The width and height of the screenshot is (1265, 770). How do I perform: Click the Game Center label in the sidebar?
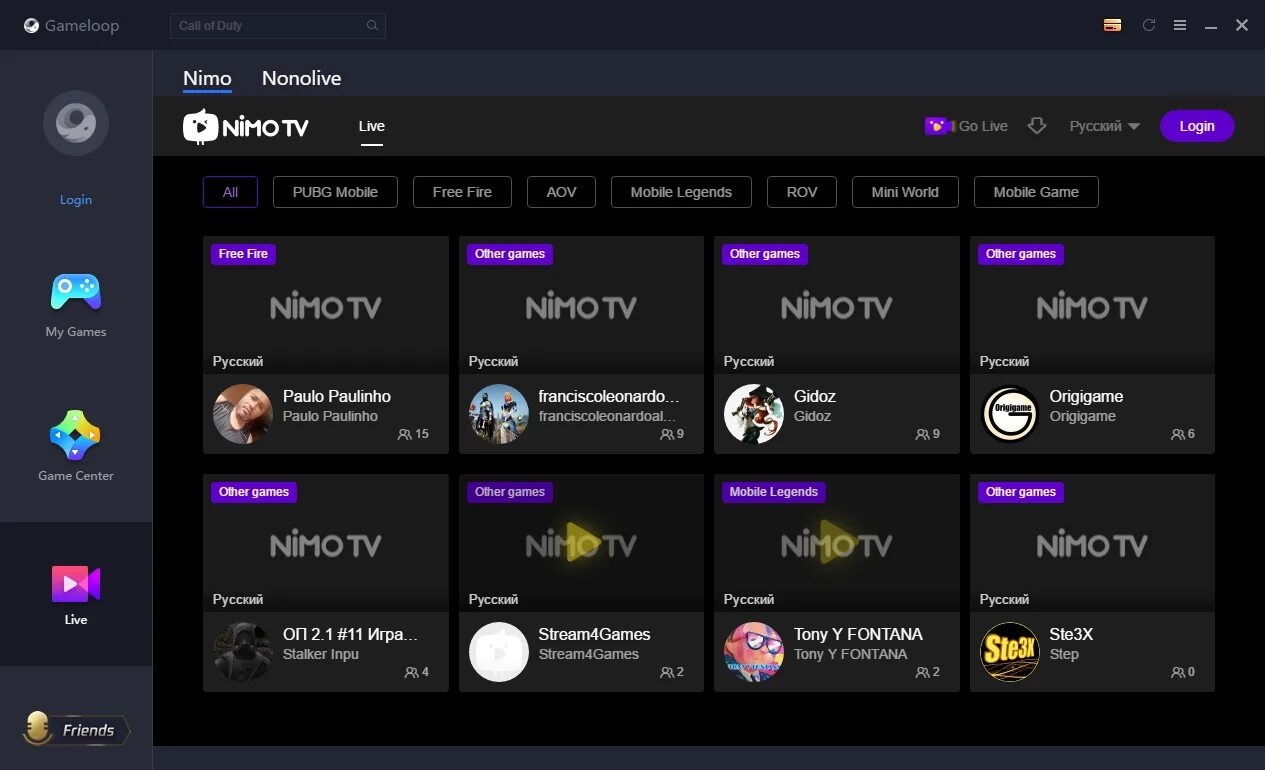[76, 476]
